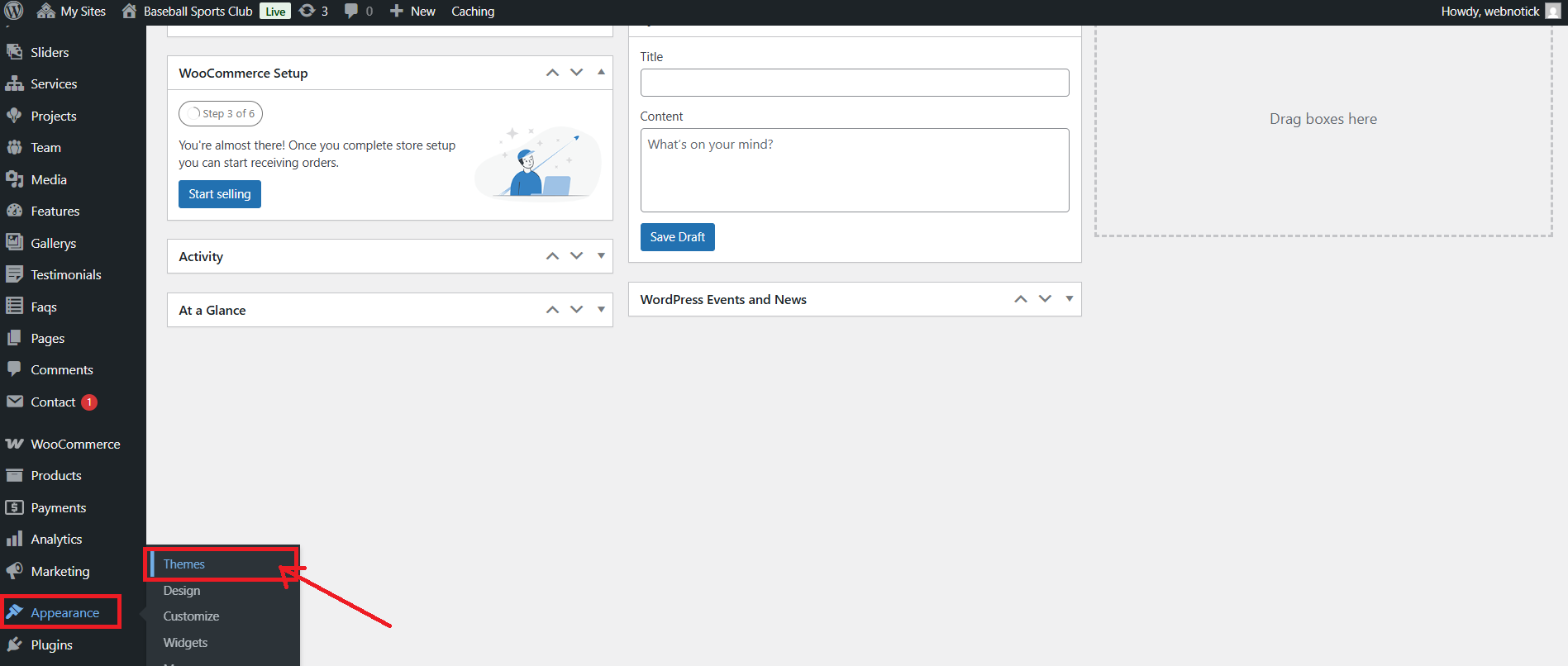1568x666 pixels.
Task: Open Media from the sidebar
Action: coord(49,179)
